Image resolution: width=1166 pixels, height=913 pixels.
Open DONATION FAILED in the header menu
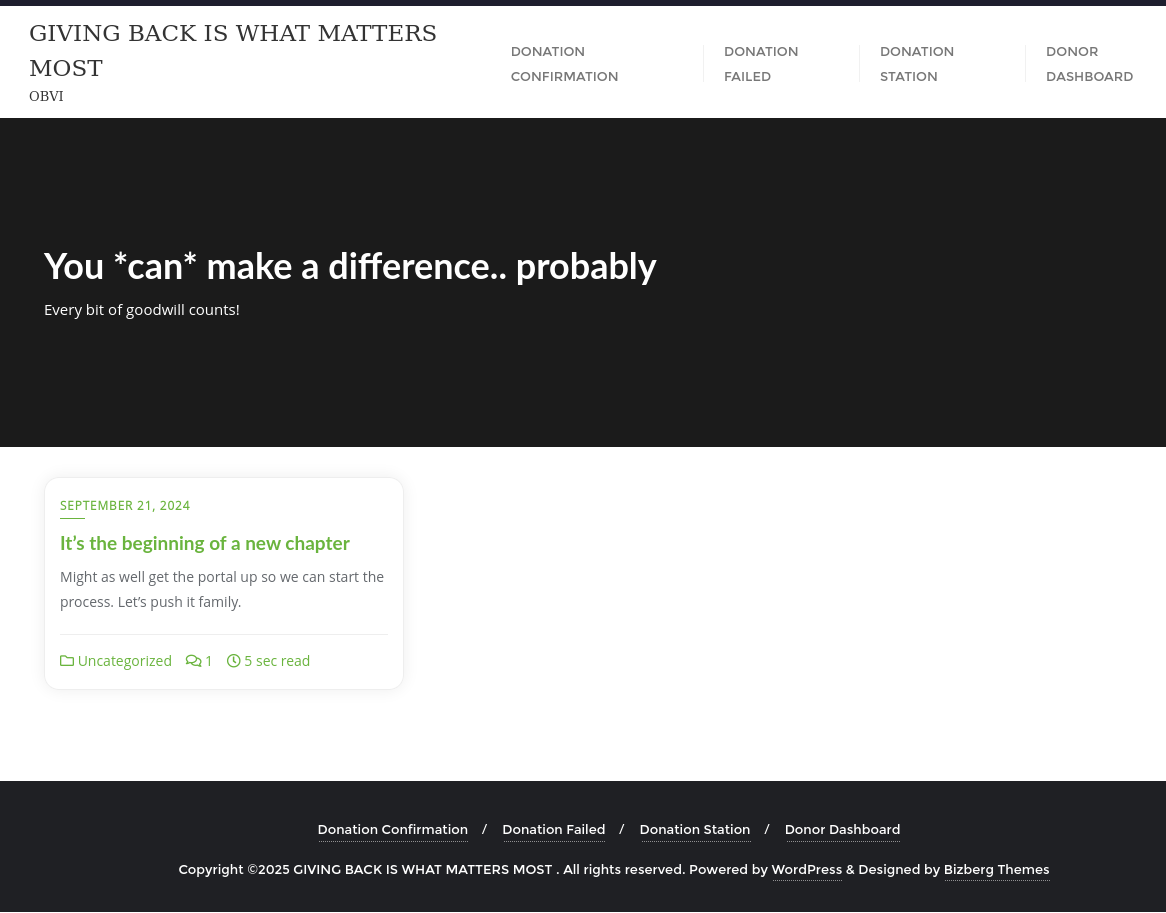click(761, 63)
